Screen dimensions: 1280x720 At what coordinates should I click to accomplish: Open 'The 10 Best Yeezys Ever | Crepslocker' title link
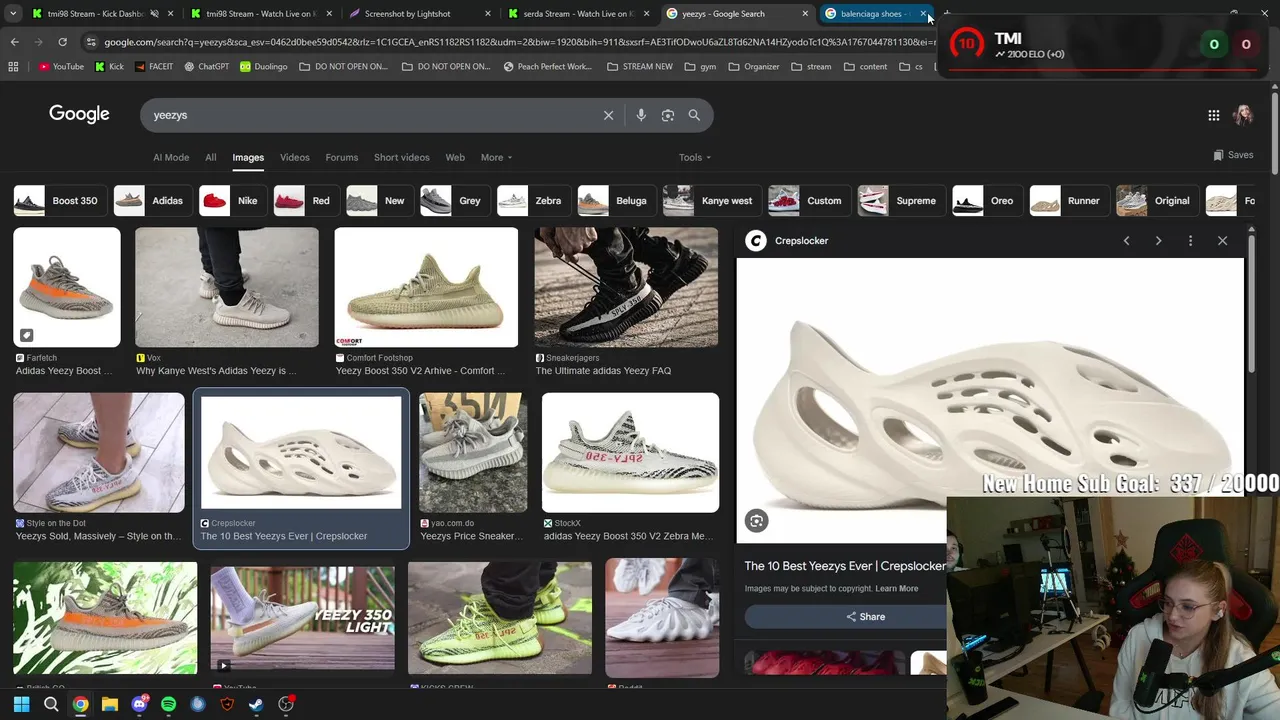click(845, 566)
